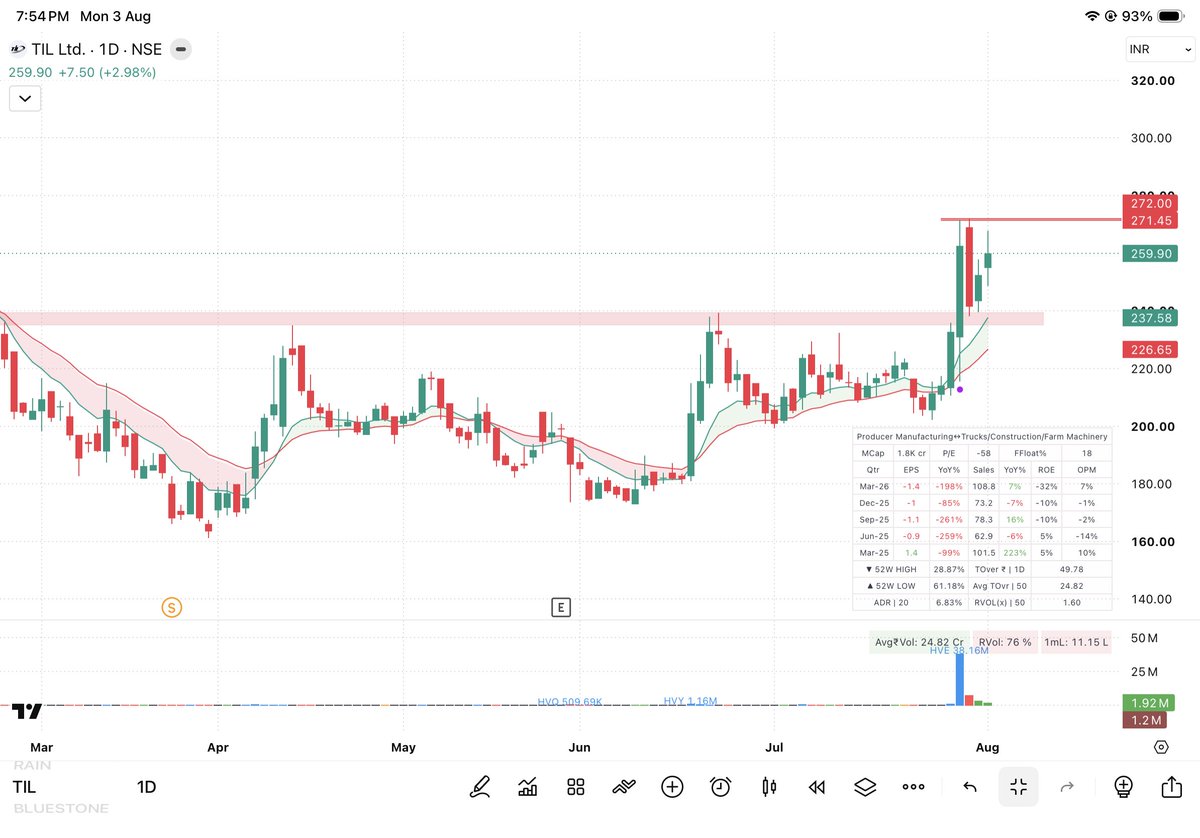Share the chart using the share icon
The image size is (1200, 838).
point(1171,786)
